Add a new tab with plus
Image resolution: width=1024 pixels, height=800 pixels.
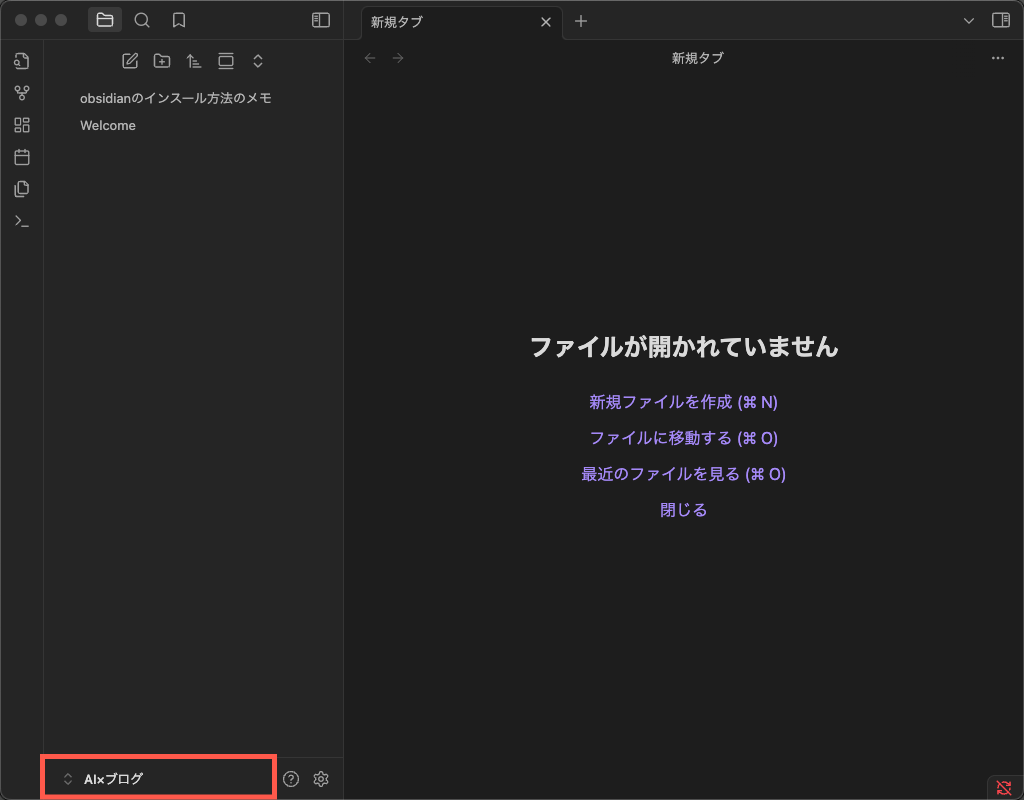click(581, 22)
